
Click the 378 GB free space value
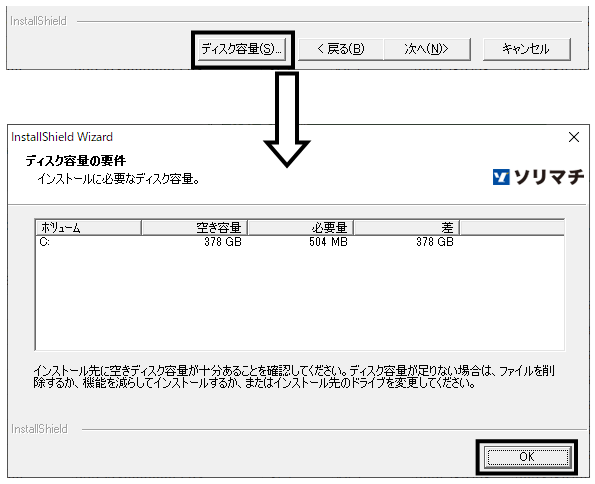[x=223, y=242]
